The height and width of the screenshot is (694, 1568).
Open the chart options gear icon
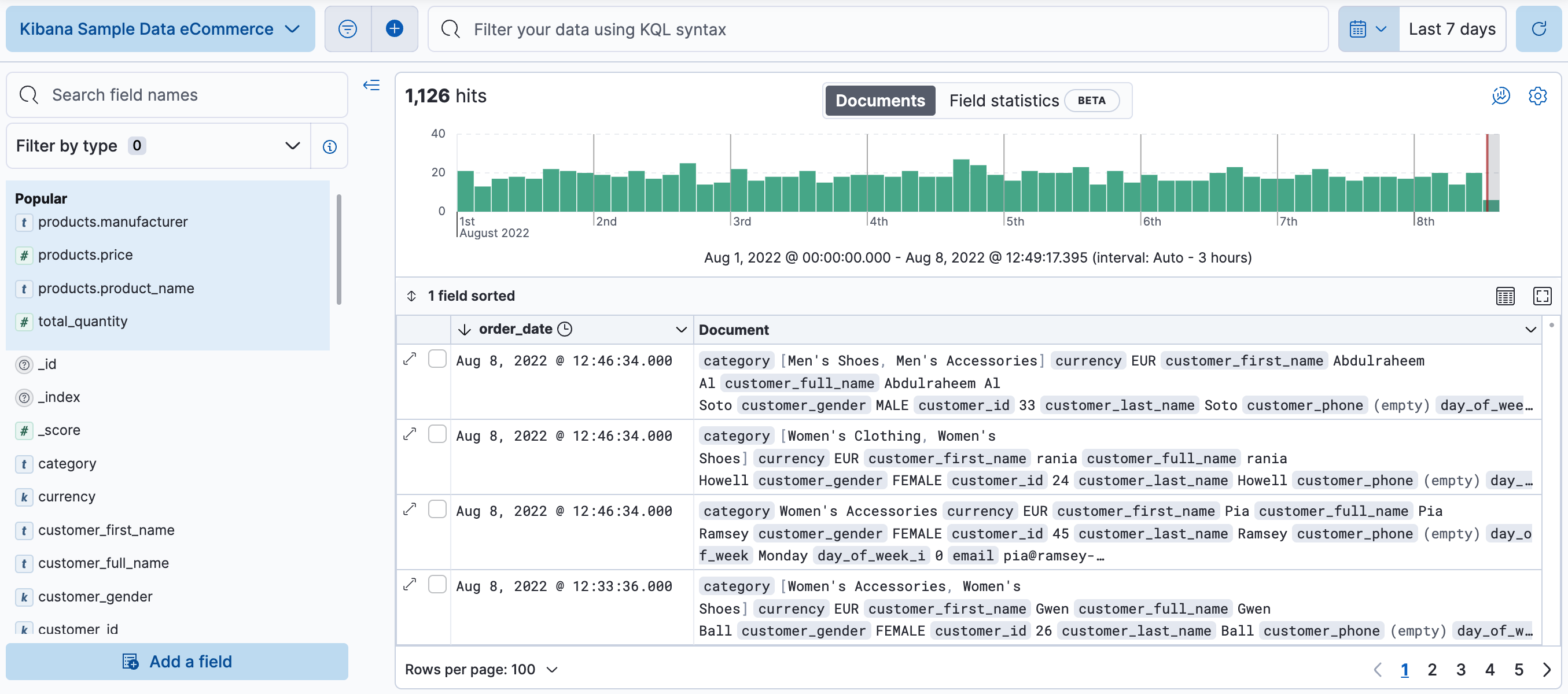coord(1537,95)
